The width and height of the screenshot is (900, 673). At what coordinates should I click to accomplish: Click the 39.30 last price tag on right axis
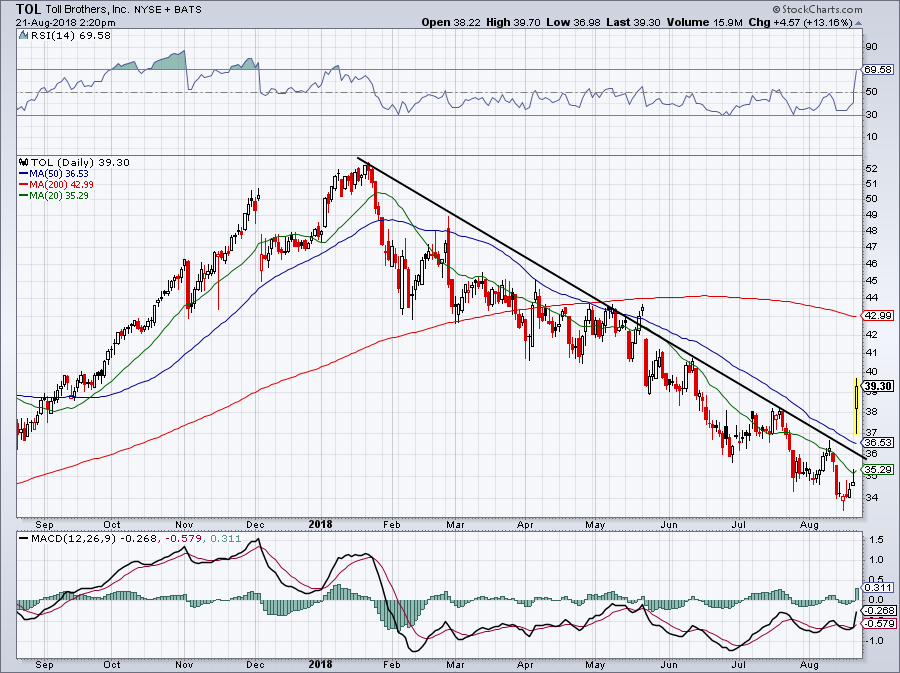(x=879, y=386)
